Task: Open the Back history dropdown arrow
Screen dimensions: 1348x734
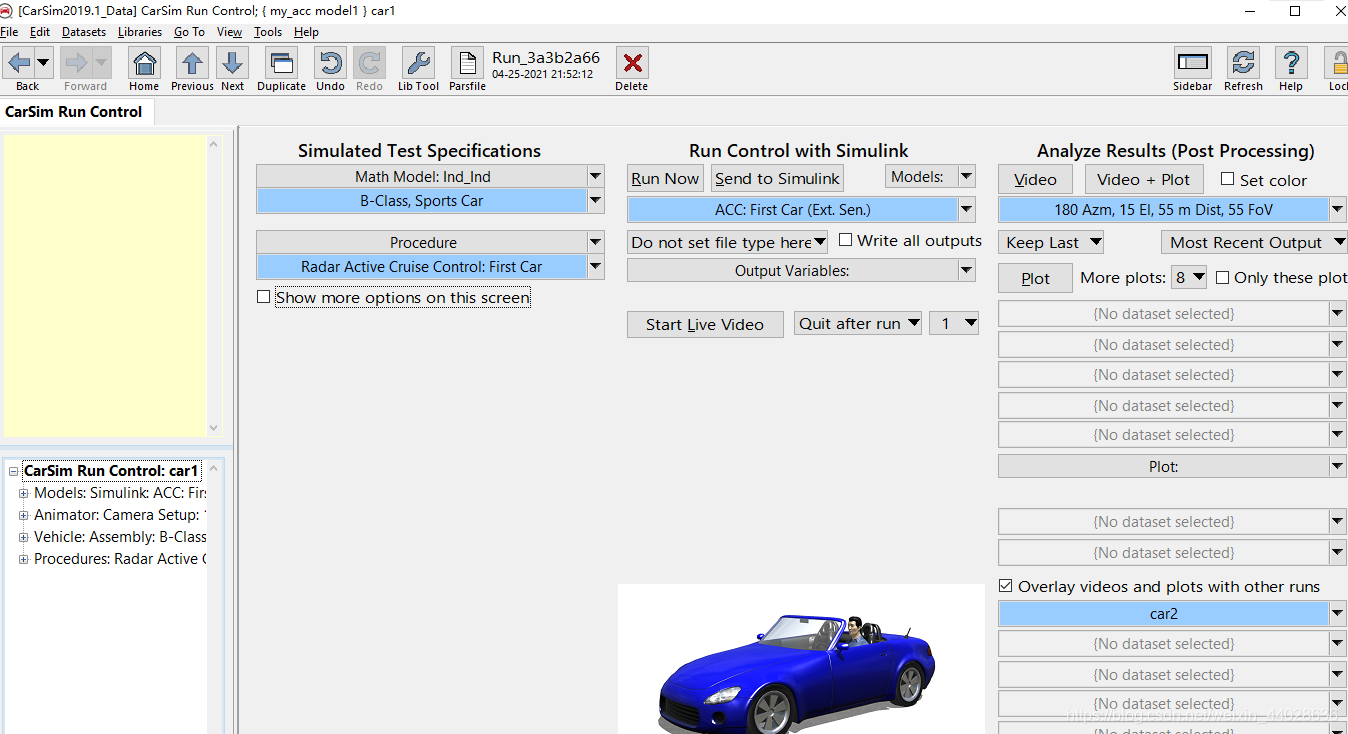Action: click(43, 63)
